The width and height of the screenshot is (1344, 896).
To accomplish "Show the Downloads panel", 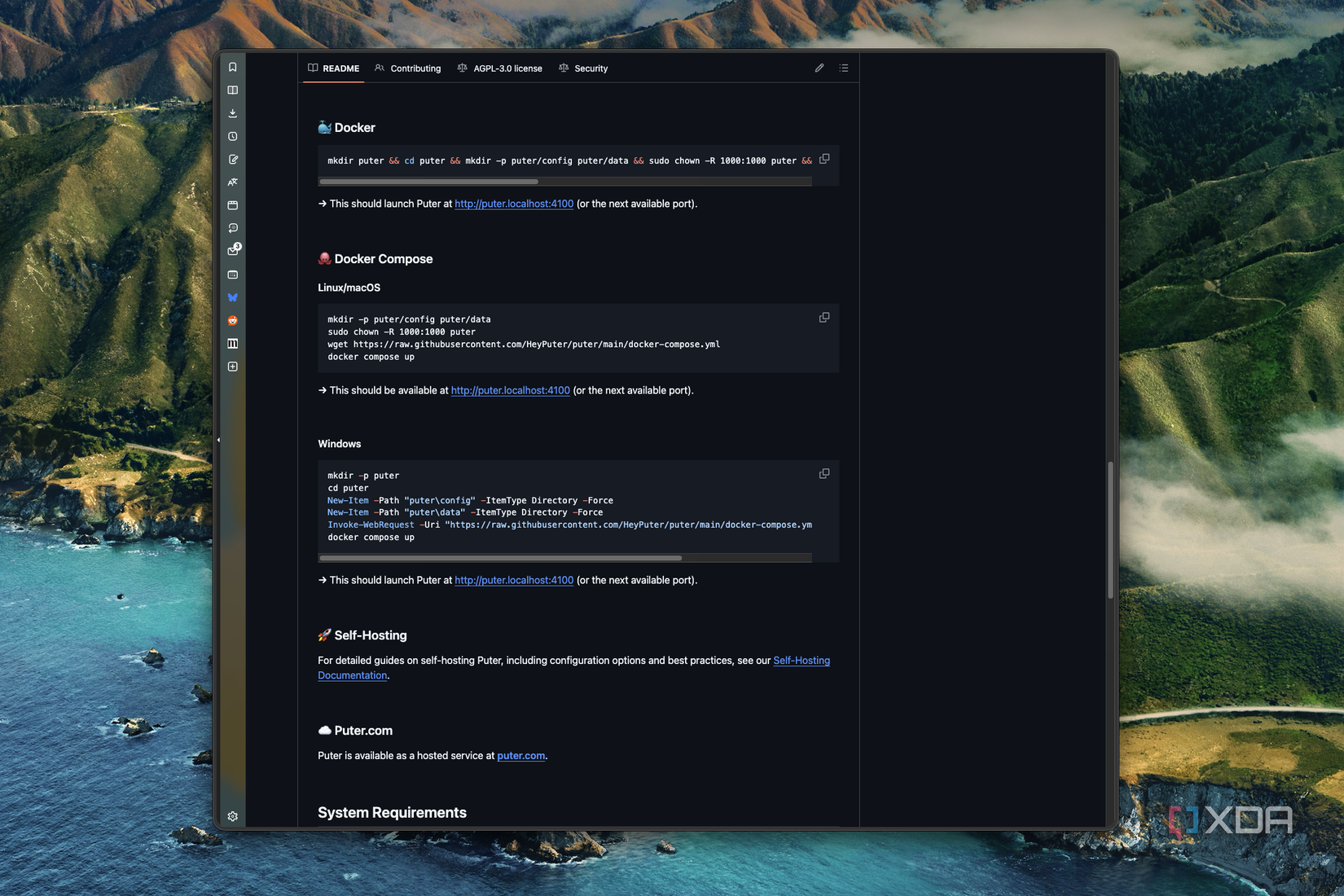I will pyautogui.click(x=232, y=113).
